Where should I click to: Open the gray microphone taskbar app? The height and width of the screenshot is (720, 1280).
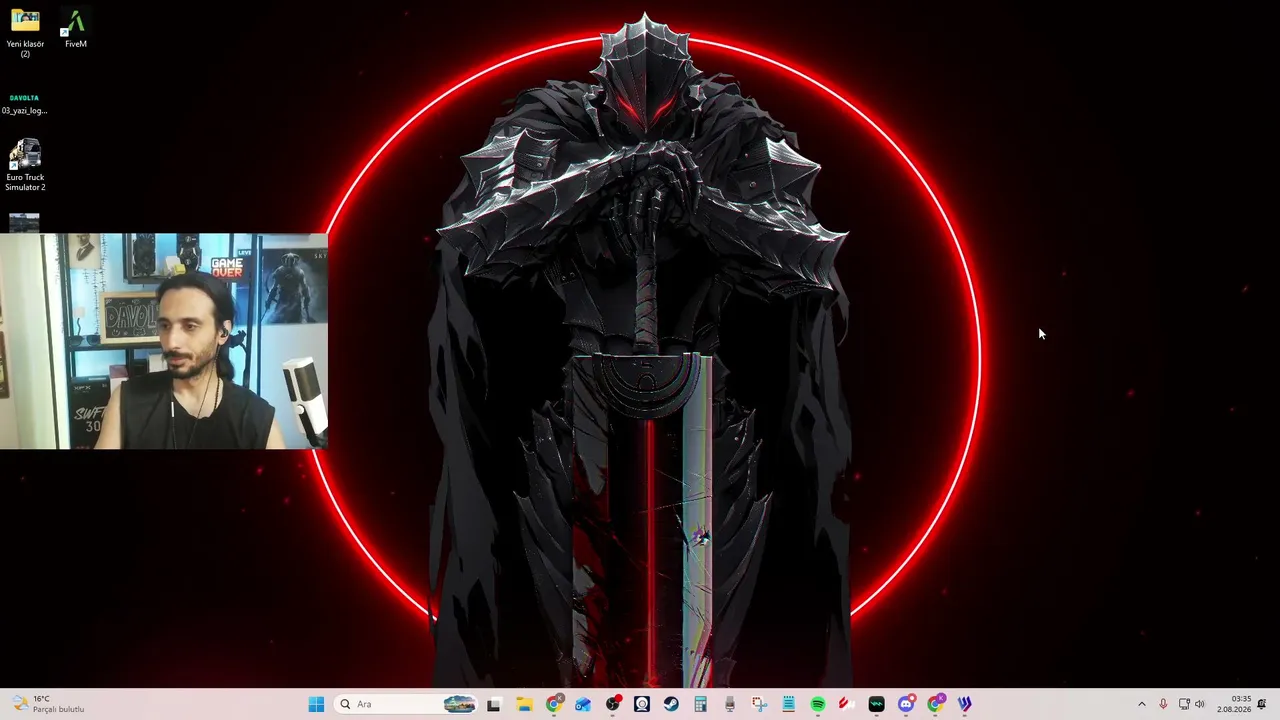730,704
